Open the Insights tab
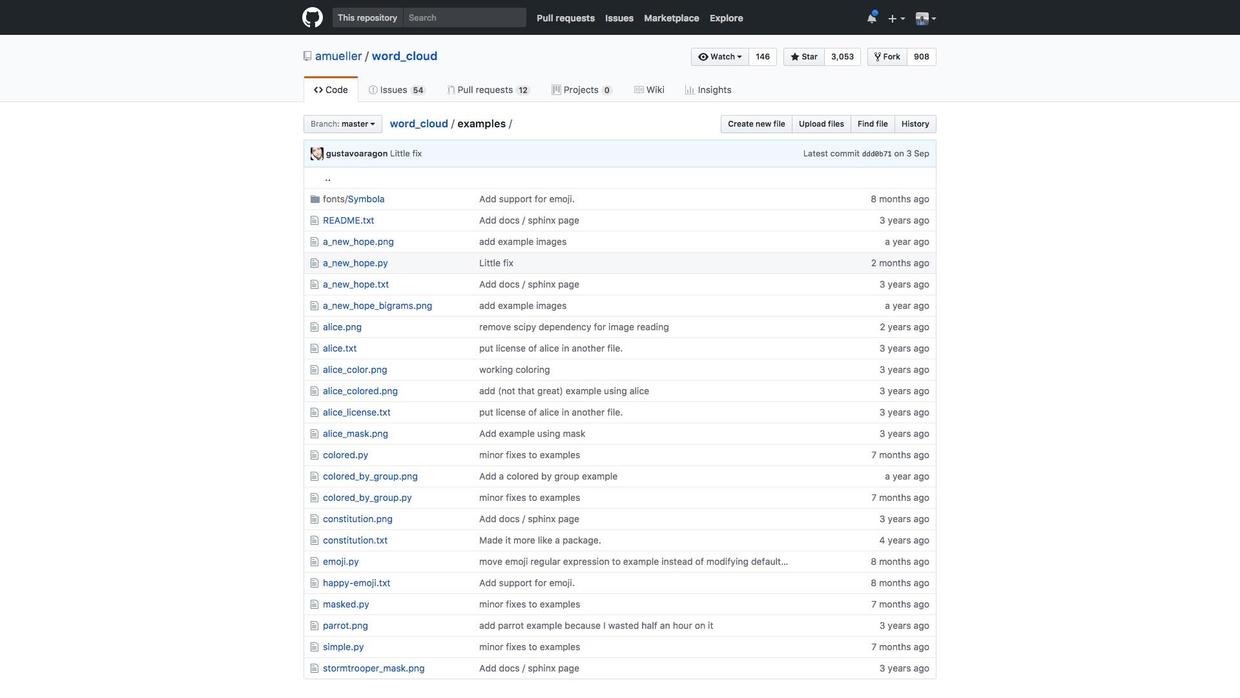This screenshot has width=1240, height=698. pos(708,90)
